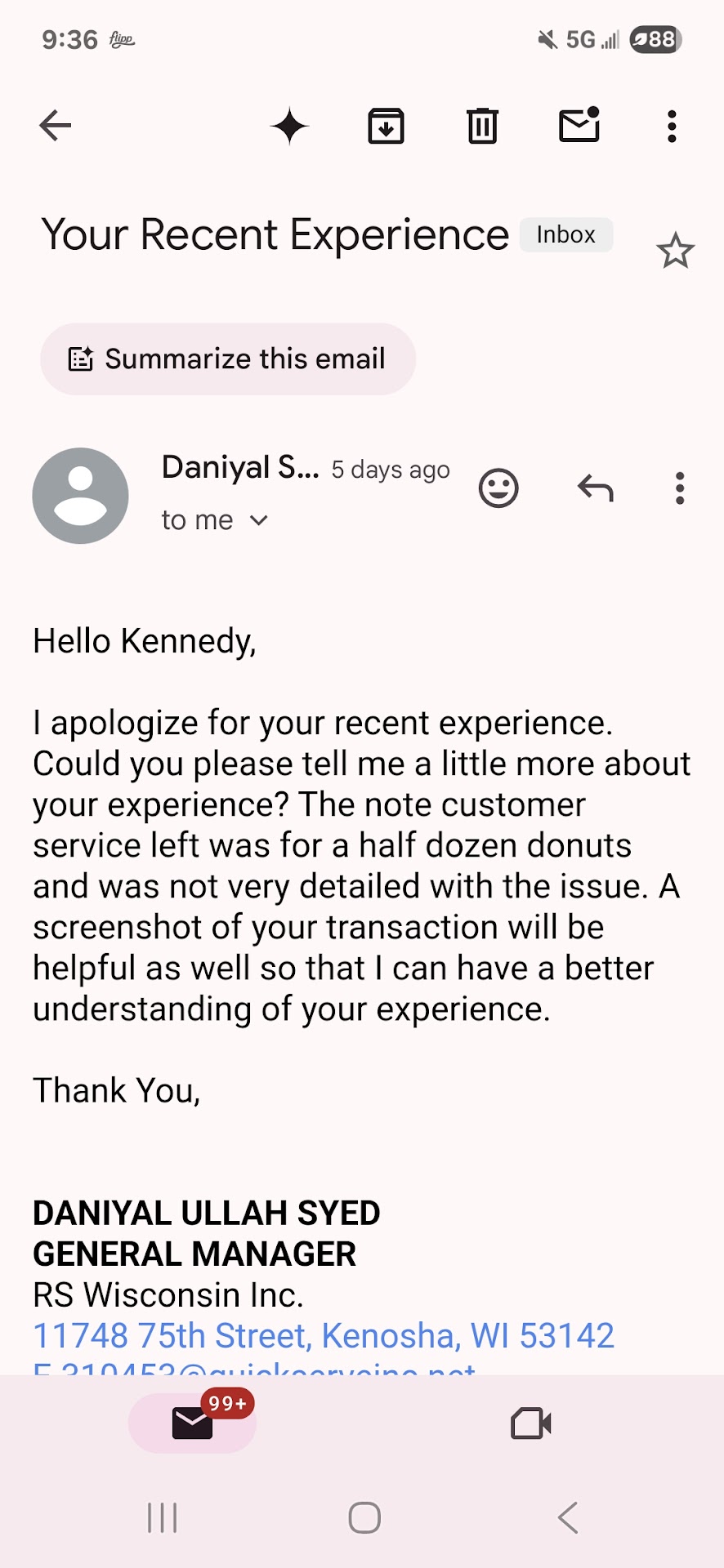The width and height of the screenshot is (724, 1568).
Task: Reply to Daniyal's message
Action: click(x=595, y=488)
